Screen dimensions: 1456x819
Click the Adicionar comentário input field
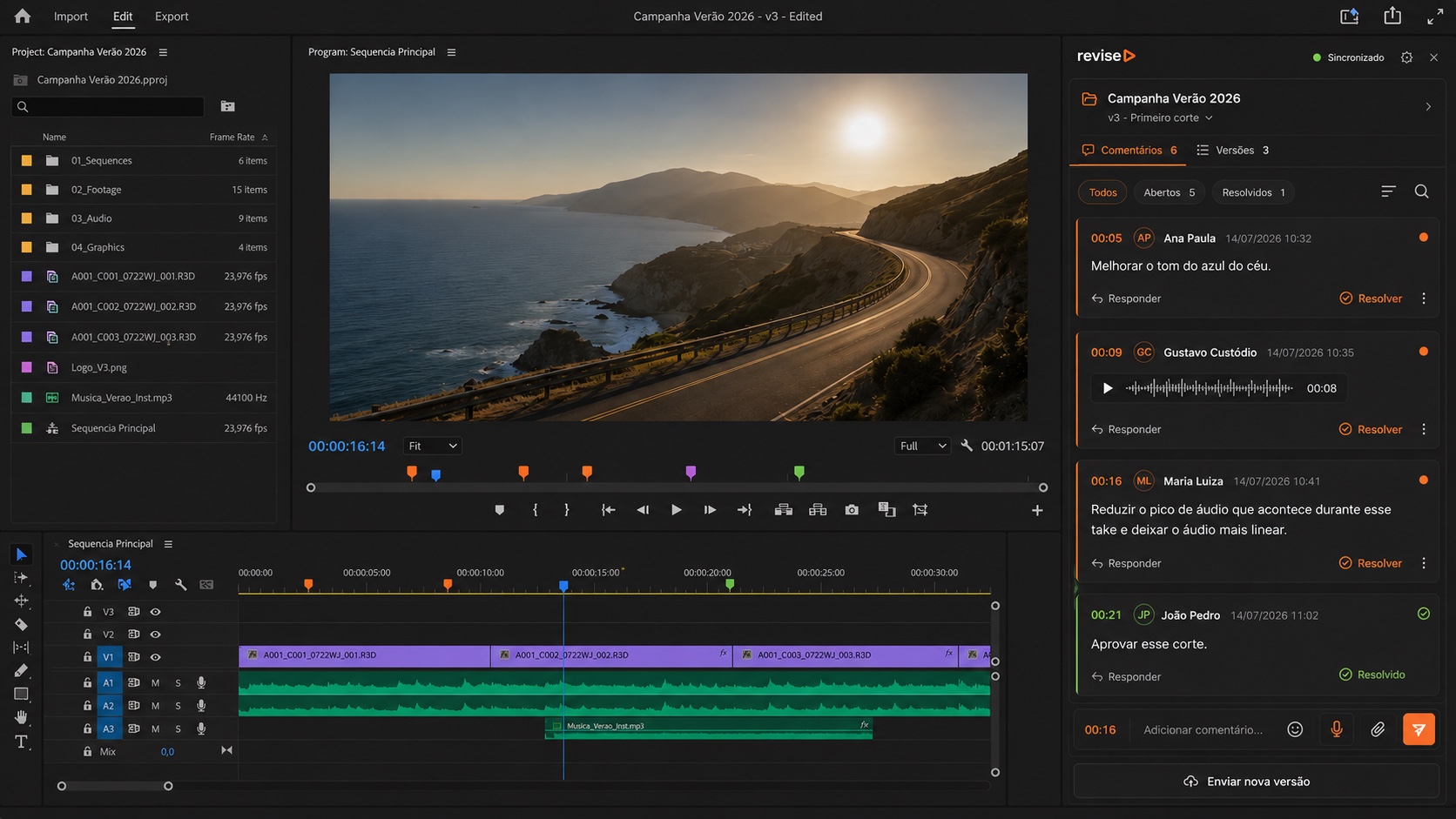pyautogui.click(x=1203, y=729)
